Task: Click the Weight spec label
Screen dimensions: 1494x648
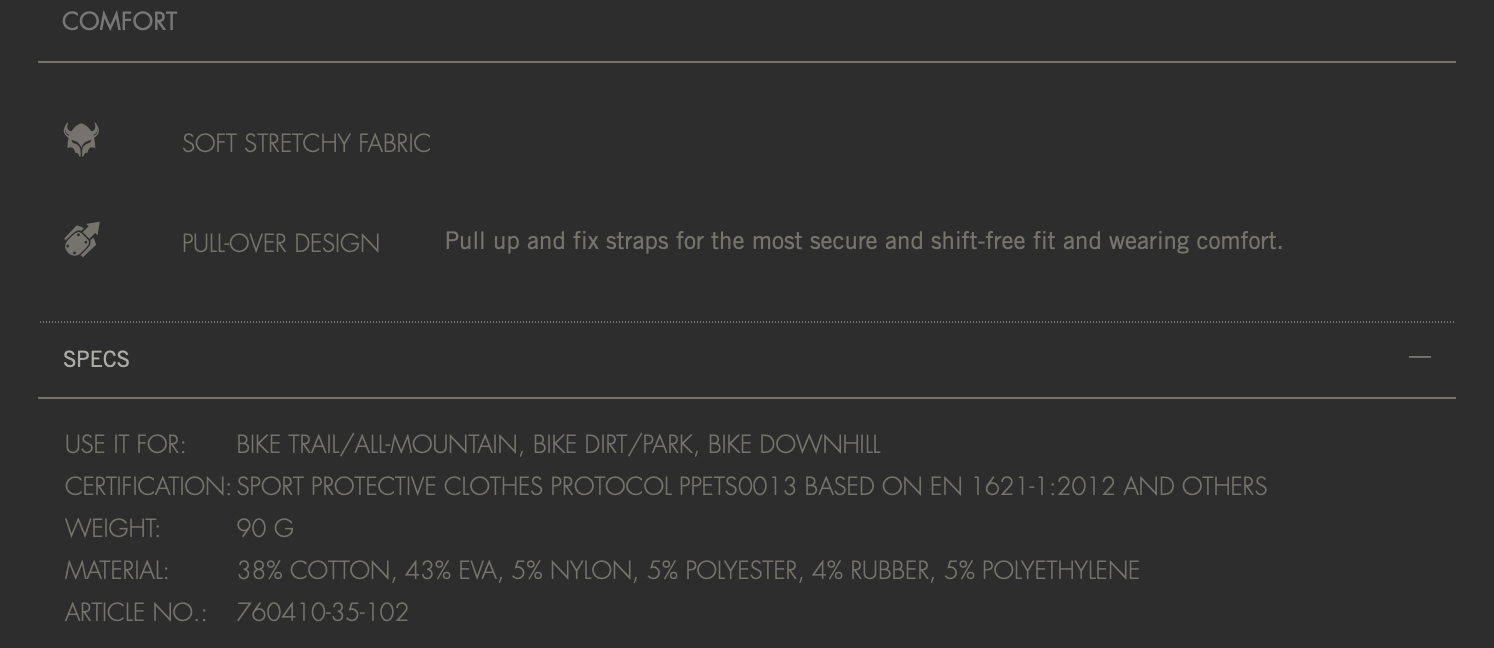Action: click(112, 528)
